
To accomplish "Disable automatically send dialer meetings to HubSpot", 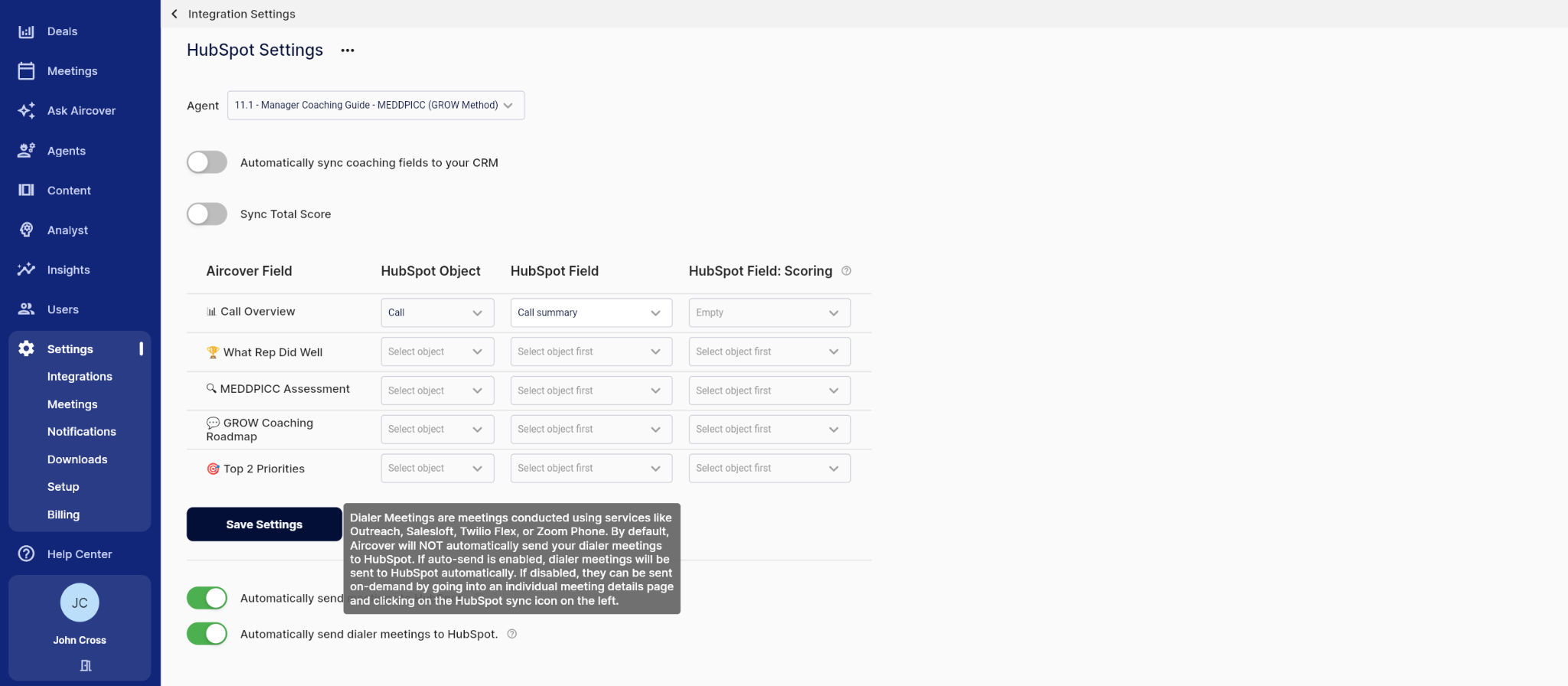I will tap(207, 634).
